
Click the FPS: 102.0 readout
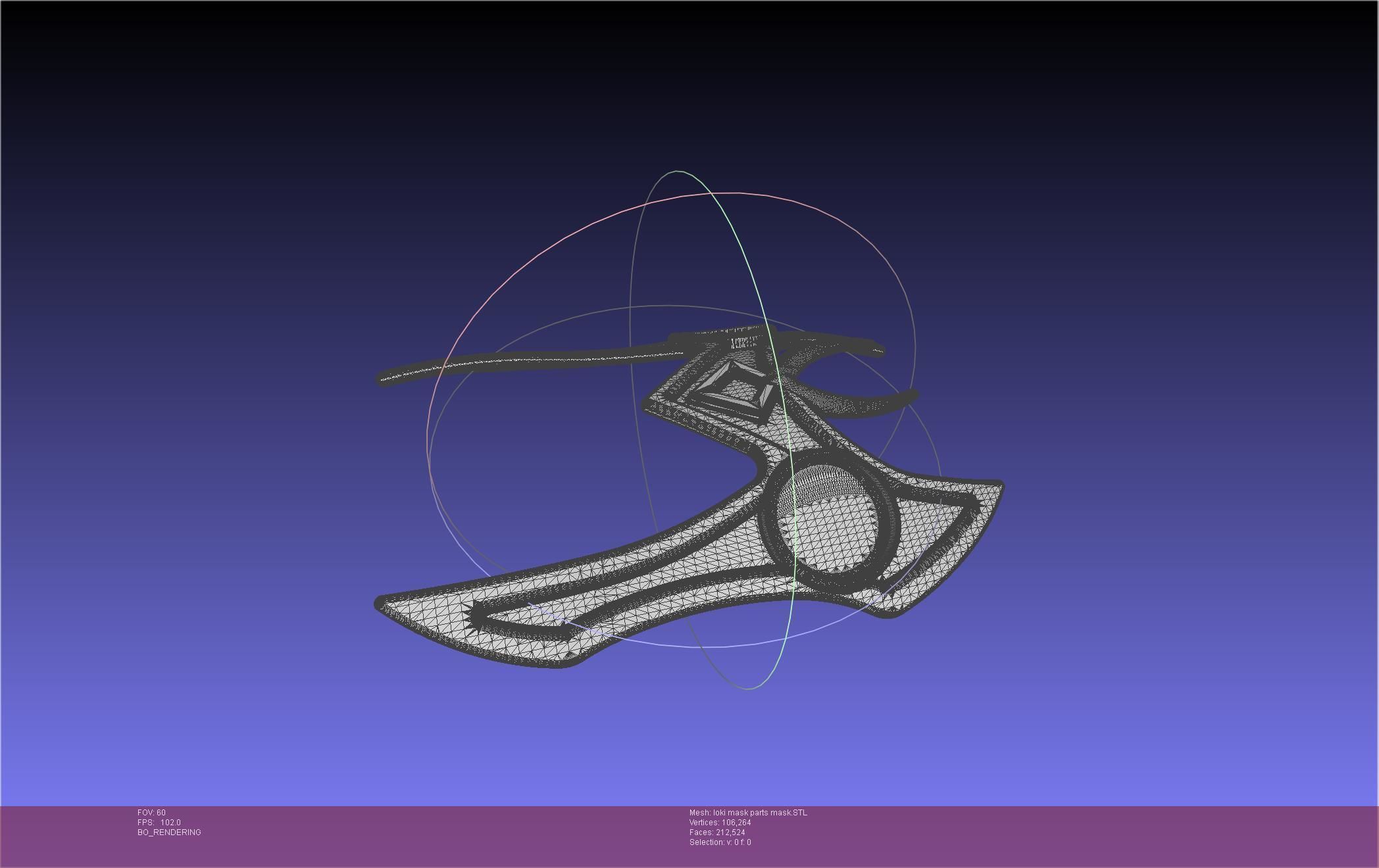159,823
